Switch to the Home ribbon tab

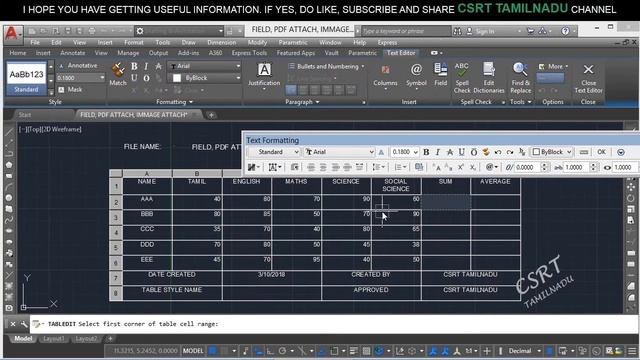(x=18, y=53)
